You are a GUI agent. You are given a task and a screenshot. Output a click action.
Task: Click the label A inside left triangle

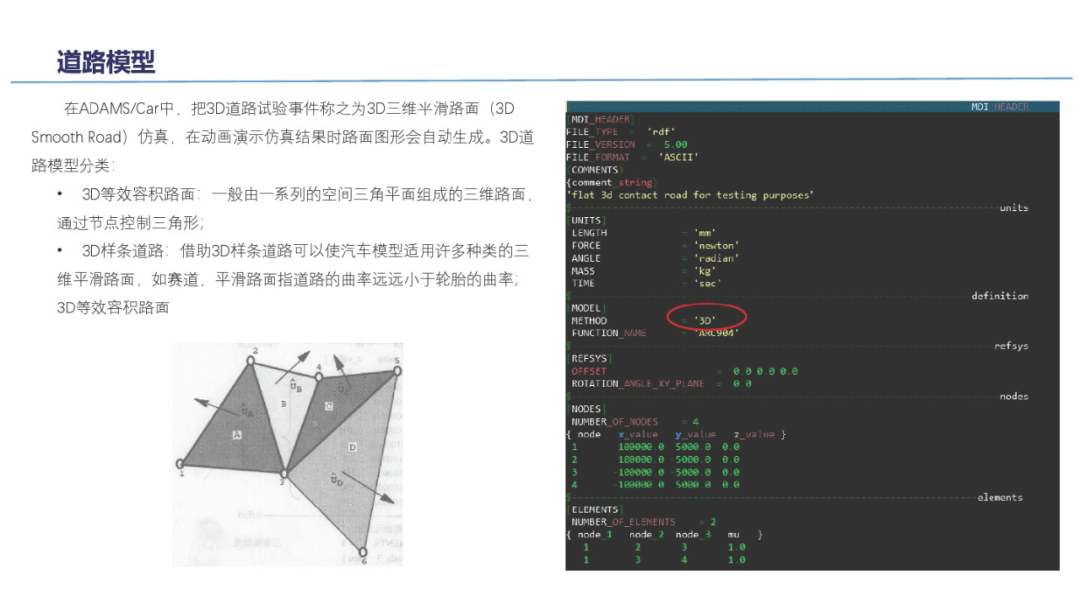click(237, 434)
